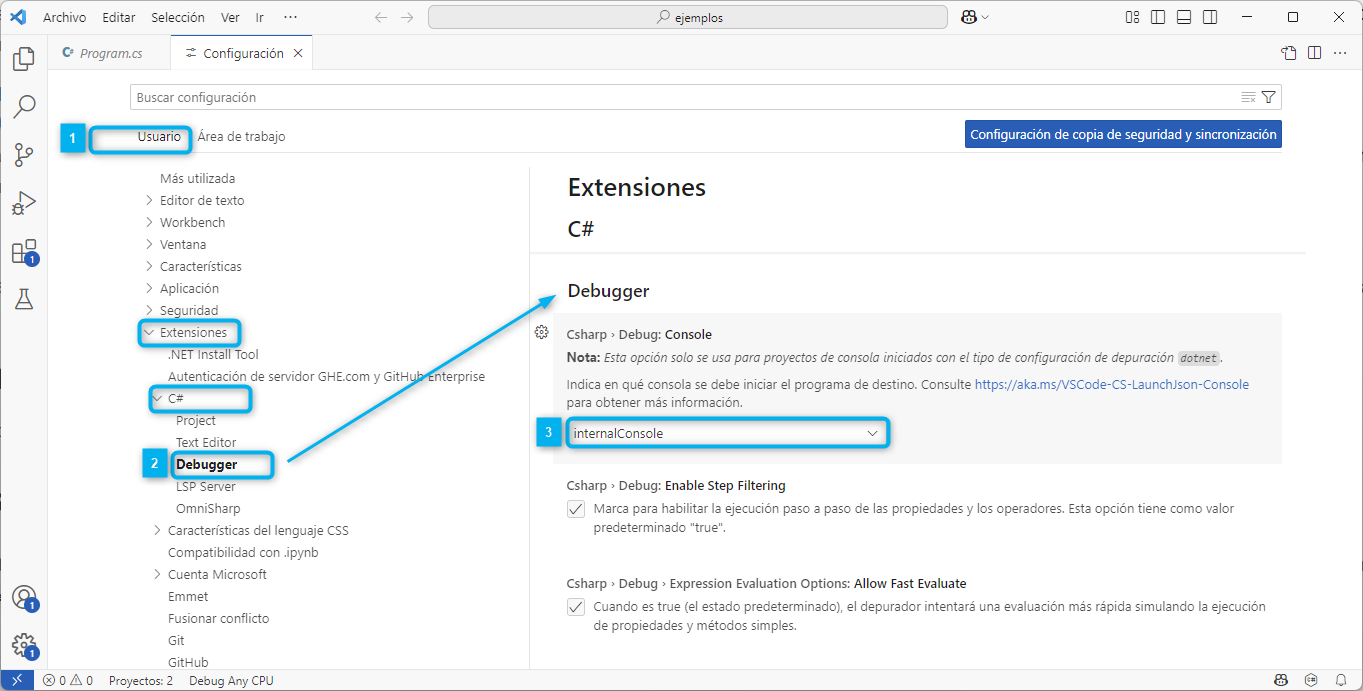
Task: Open Run and Debug view
Action: point(24,202)
